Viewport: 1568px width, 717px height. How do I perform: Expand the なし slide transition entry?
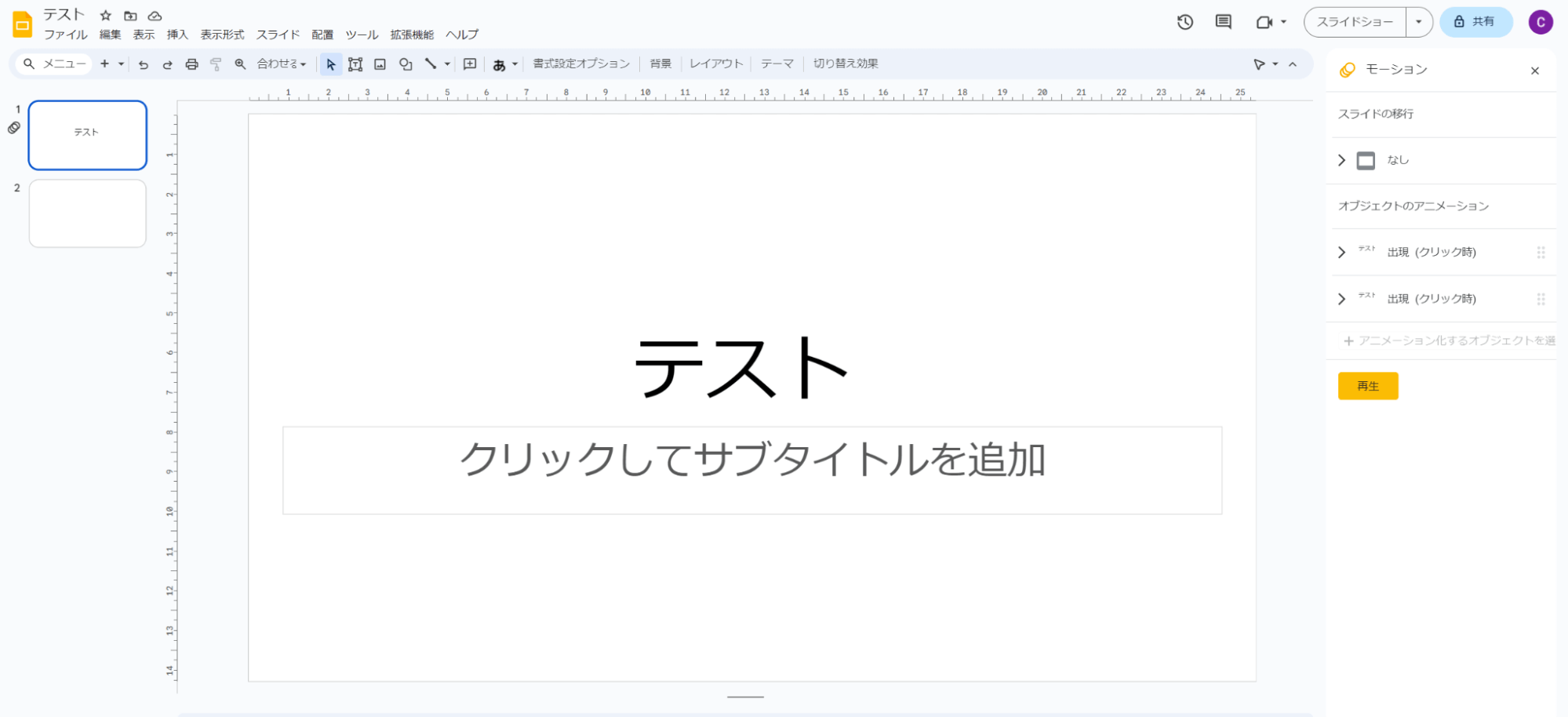coord(1341,160)
